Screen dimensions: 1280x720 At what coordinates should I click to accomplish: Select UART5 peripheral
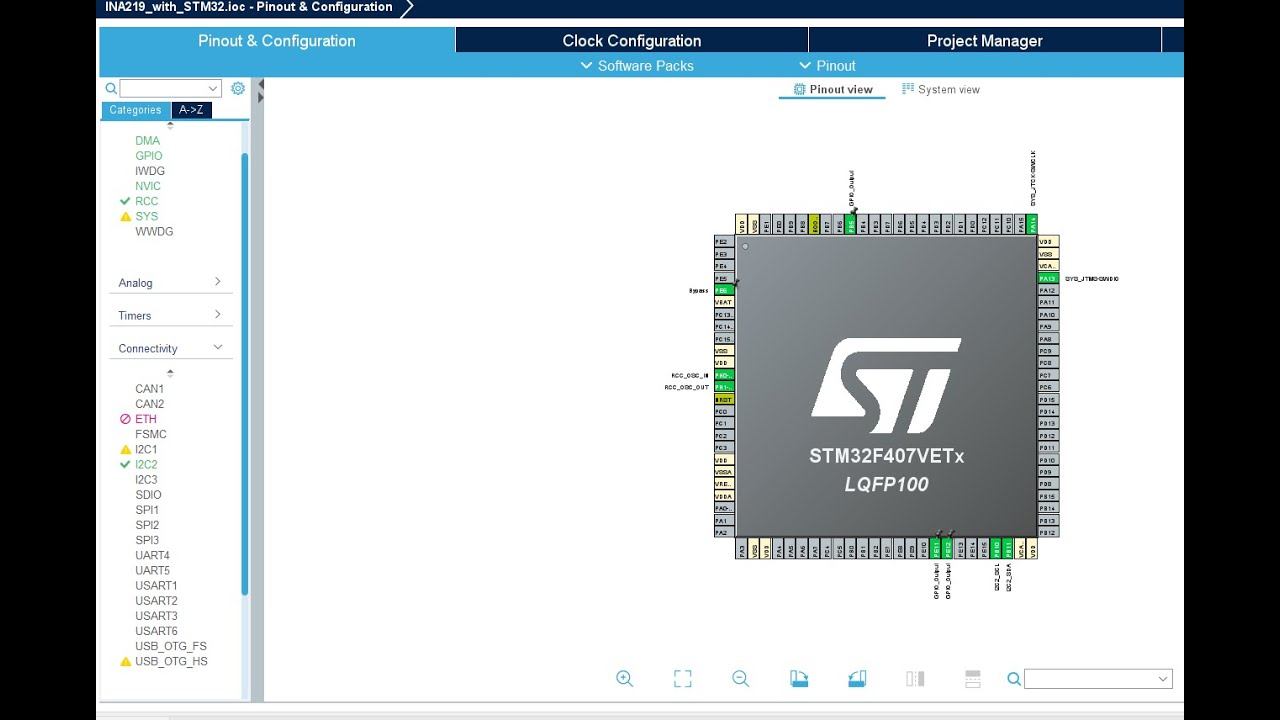point(152,571)
